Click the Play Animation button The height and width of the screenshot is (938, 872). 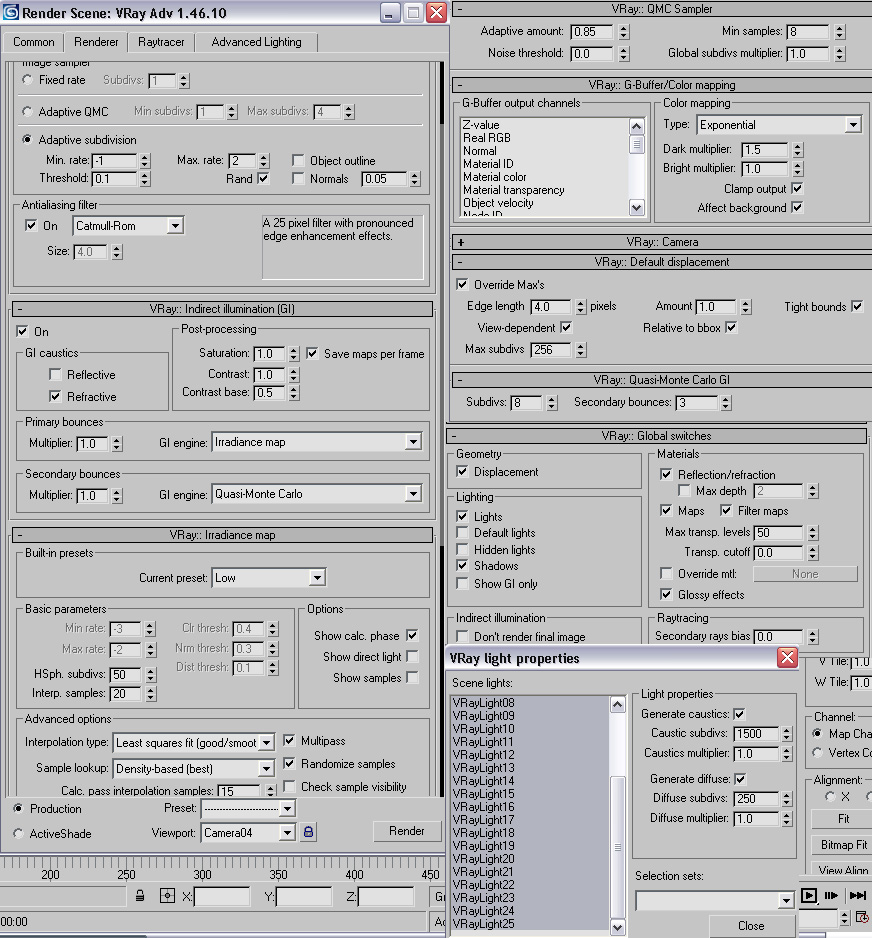pos(809,895)
